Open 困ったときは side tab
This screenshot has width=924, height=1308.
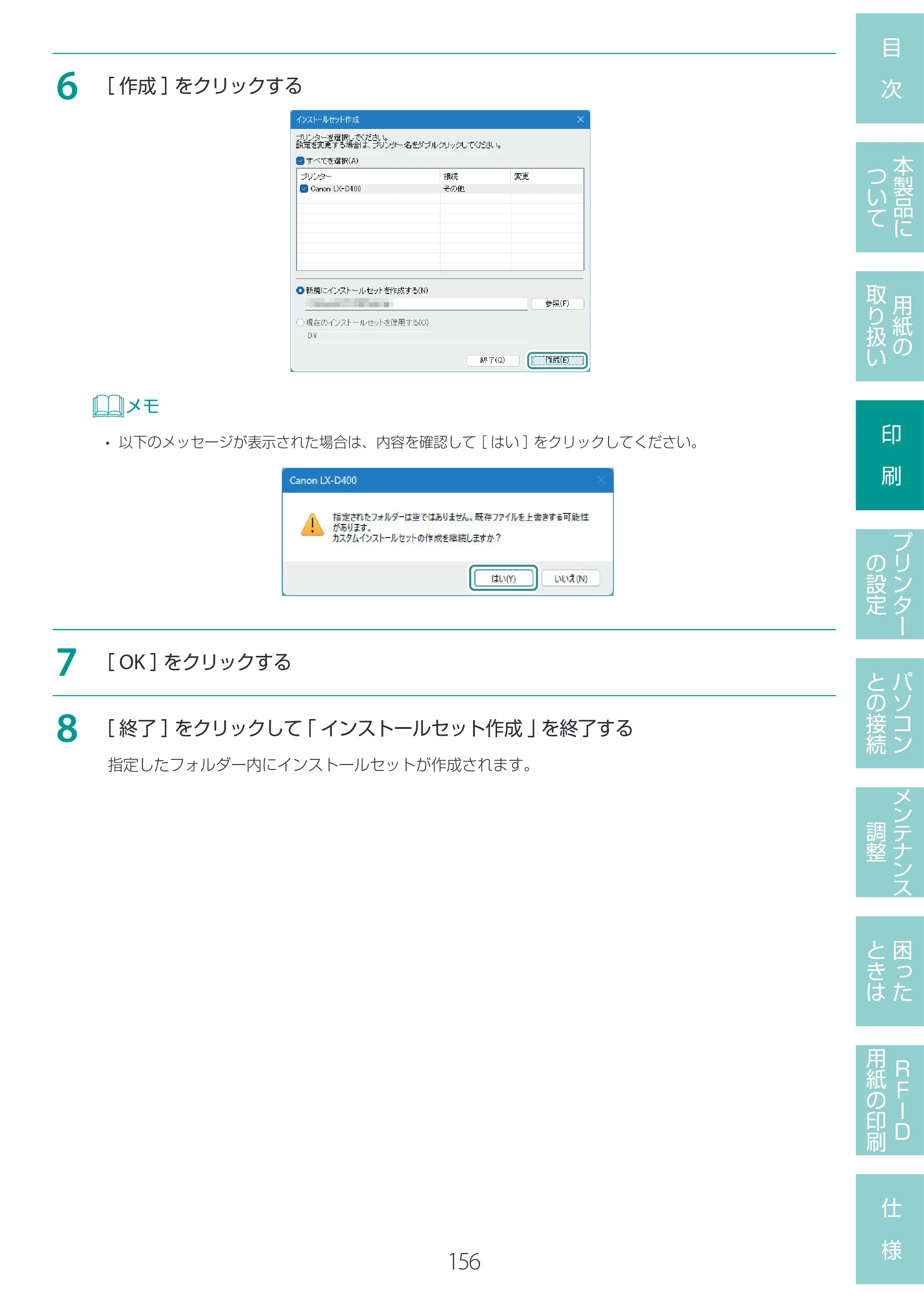pos(889,971)
